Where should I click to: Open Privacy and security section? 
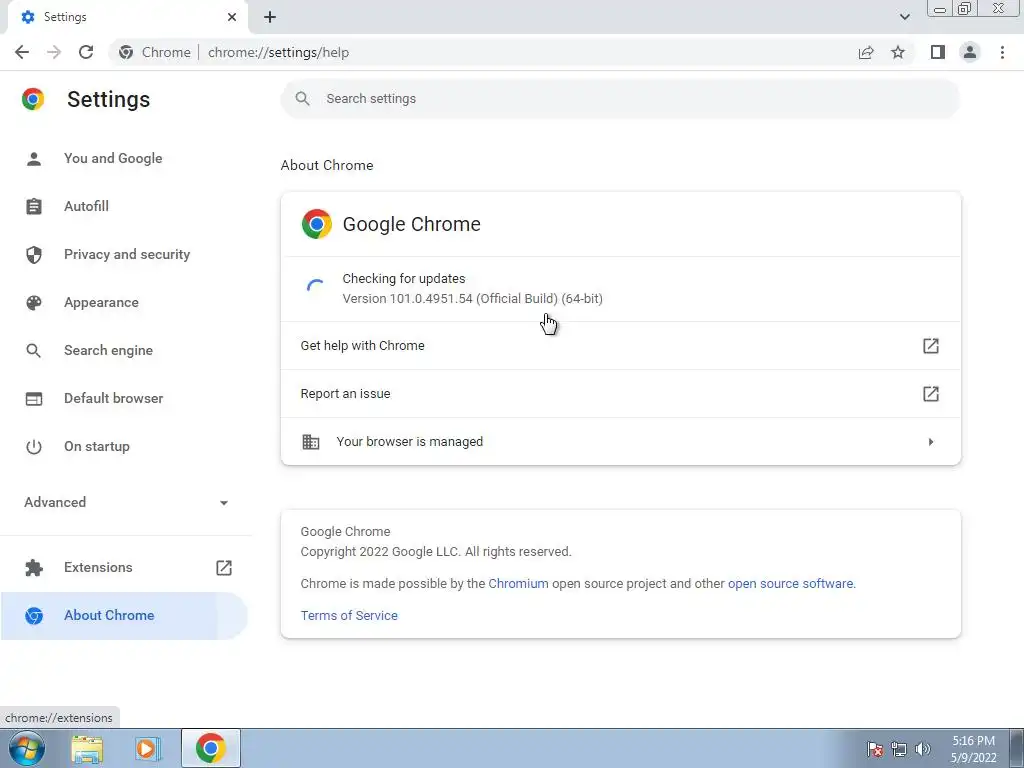pos(127,255)
